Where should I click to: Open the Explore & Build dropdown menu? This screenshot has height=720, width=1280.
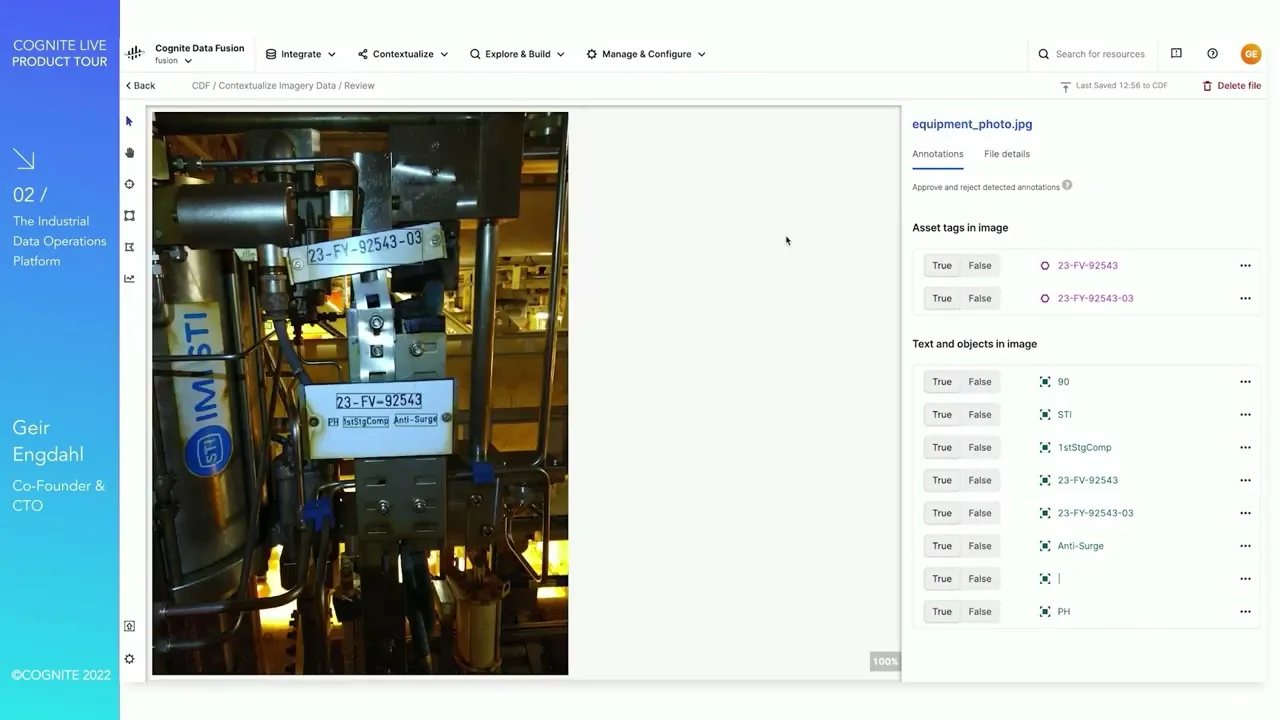(x=517, y=54)
